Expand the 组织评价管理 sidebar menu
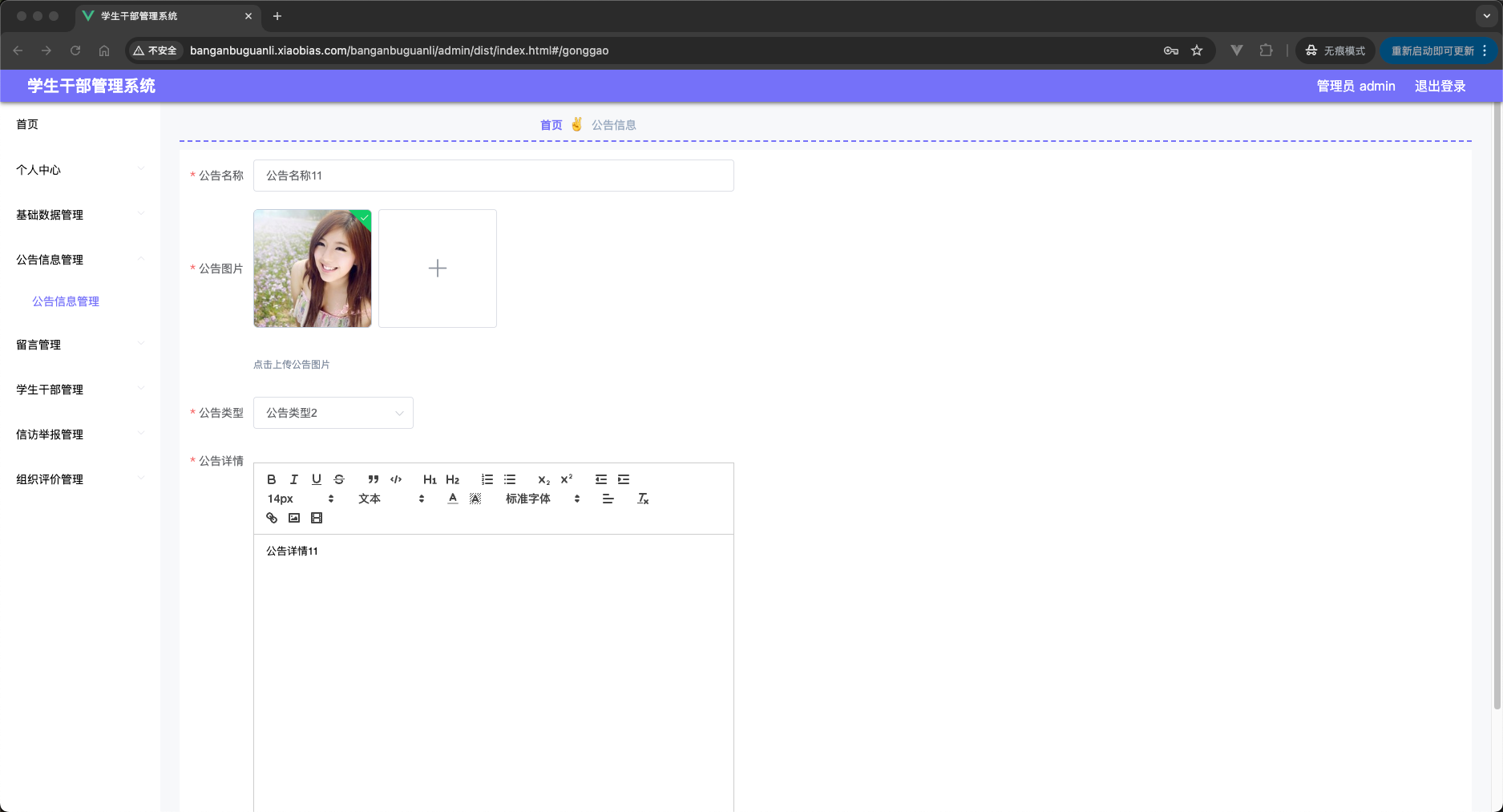The height and width of the screenshot is (812, 1503). tap(80, 479)
